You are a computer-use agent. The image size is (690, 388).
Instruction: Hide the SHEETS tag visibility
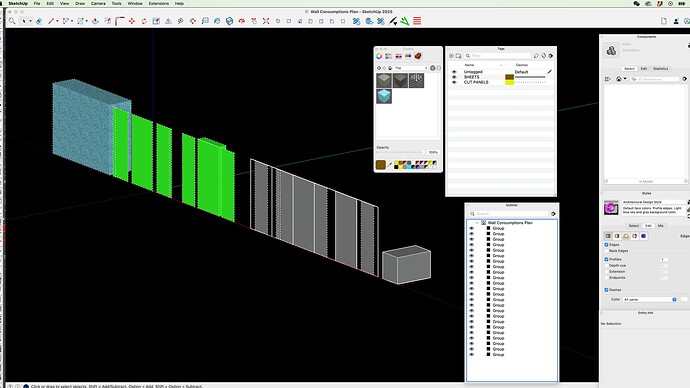click(454, 77)
